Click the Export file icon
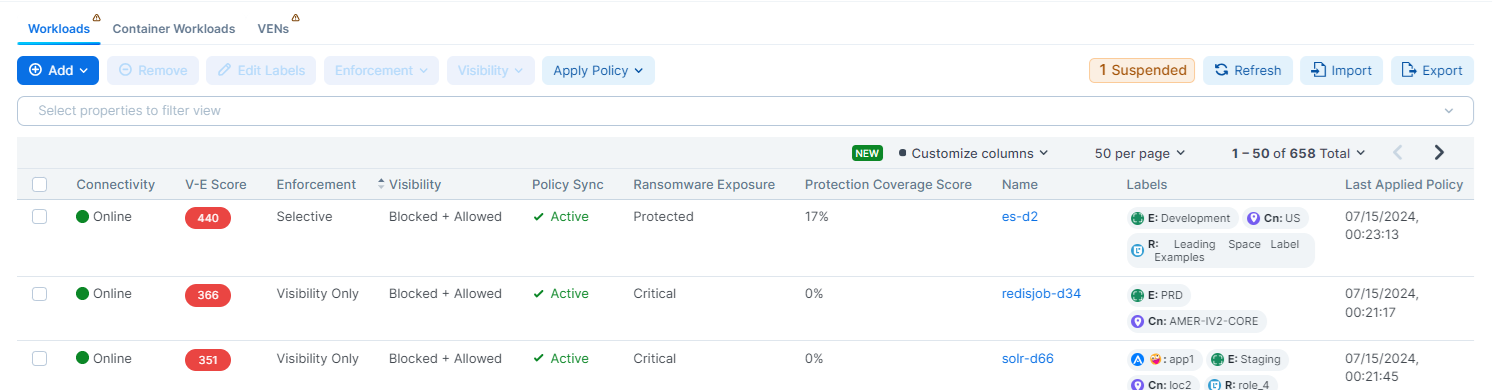This screenshot has width=1495, height=390. (x=1409, y=70)
